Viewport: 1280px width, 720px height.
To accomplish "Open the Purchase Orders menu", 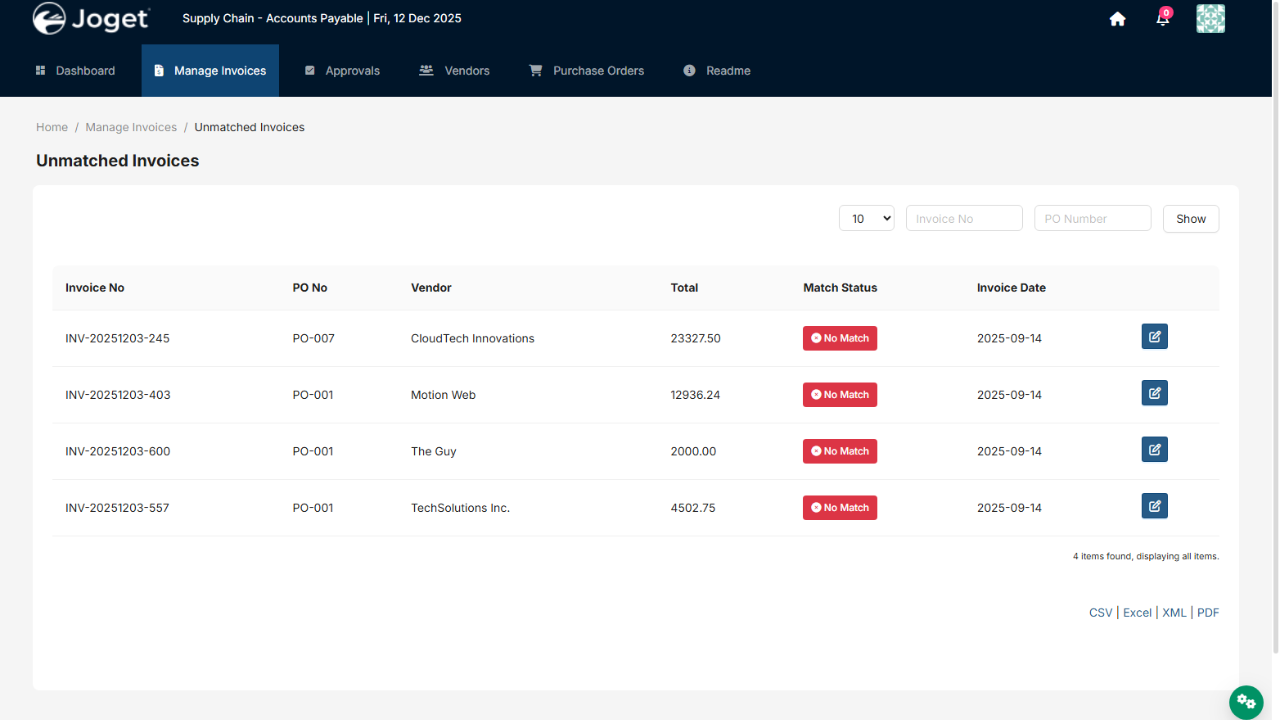I will (x=587, y=71).
